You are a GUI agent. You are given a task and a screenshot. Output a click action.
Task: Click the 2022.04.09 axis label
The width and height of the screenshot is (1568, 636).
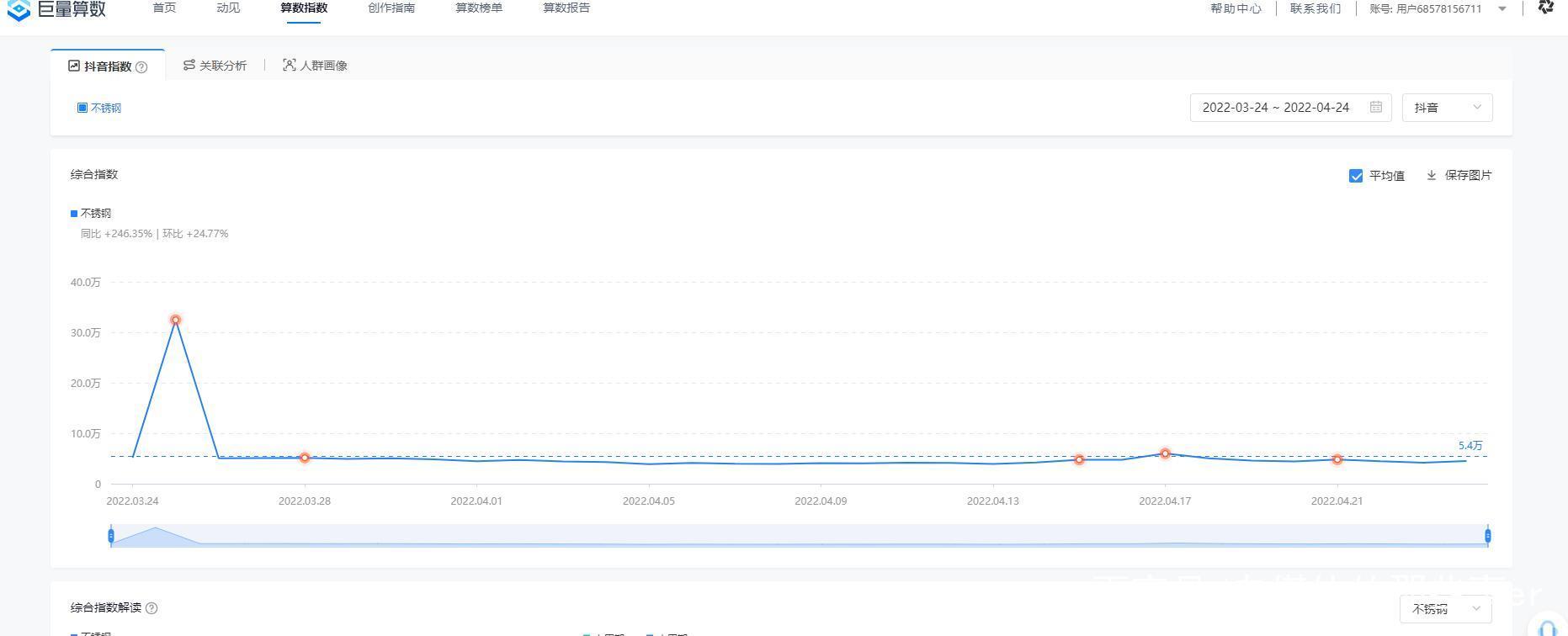[x=821, y=501]
